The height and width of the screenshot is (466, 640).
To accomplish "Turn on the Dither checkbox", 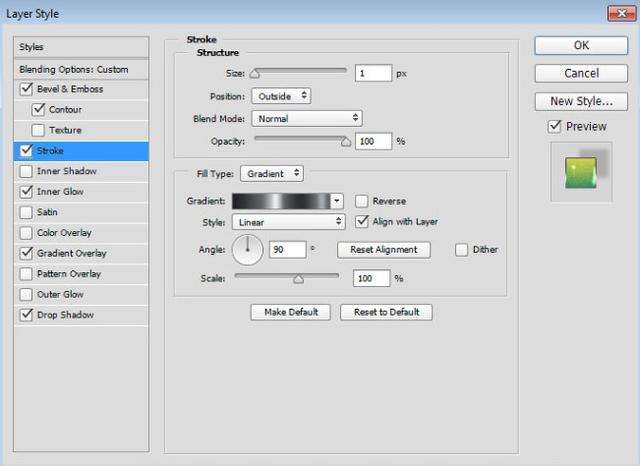I will pyautogui.click(x=462, y=249).
